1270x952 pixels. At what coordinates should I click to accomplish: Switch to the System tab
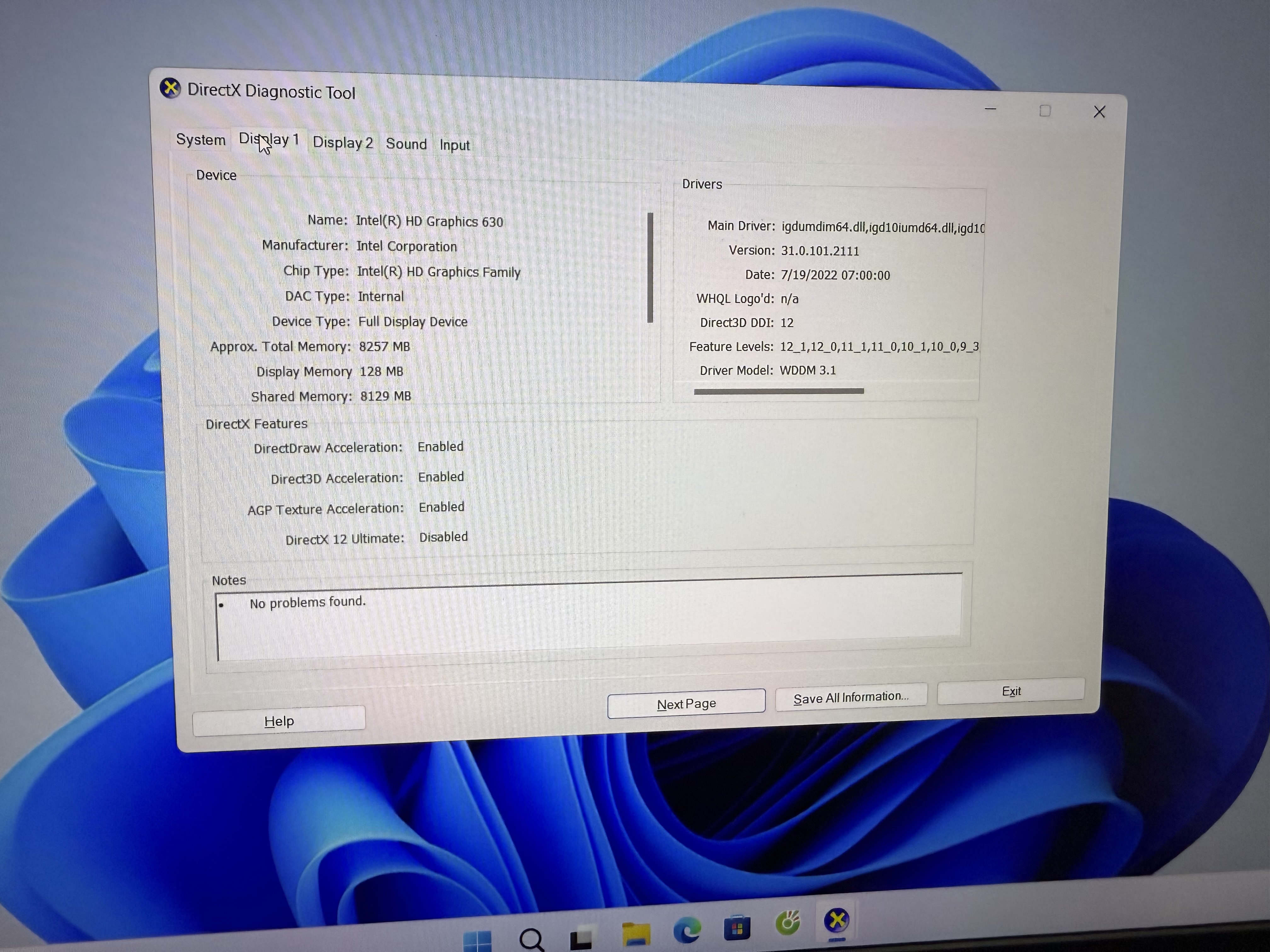[200, 139]
